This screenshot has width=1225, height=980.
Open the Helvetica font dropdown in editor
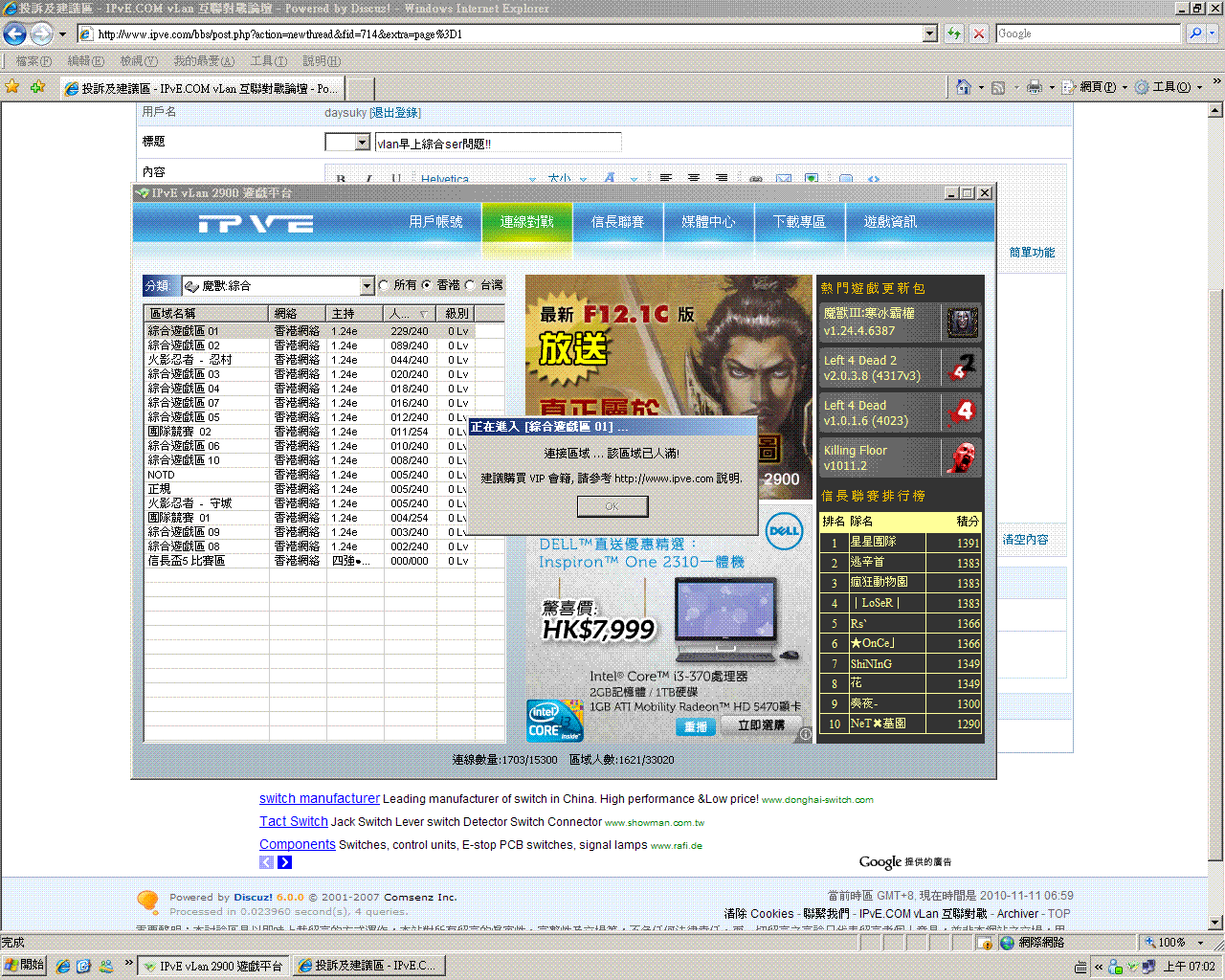[478, 179]
